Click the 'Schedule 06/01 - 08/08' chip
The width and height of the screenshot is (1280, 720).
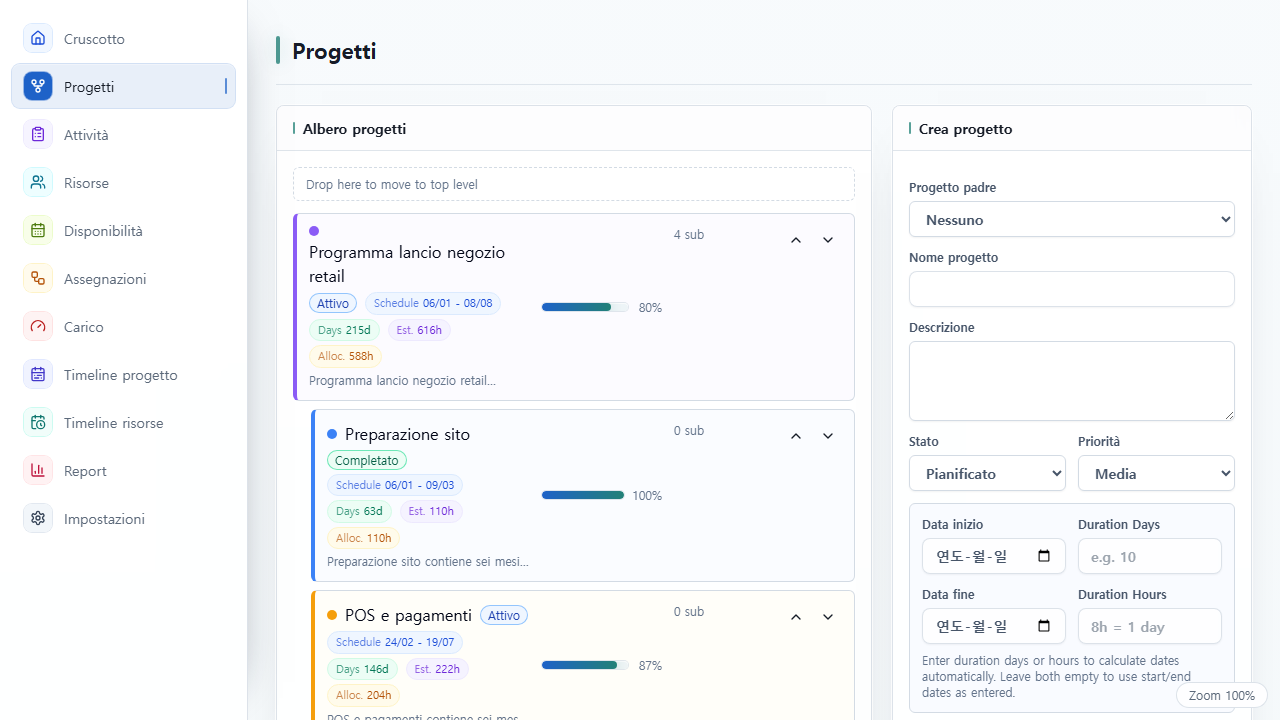click(433, 303)
